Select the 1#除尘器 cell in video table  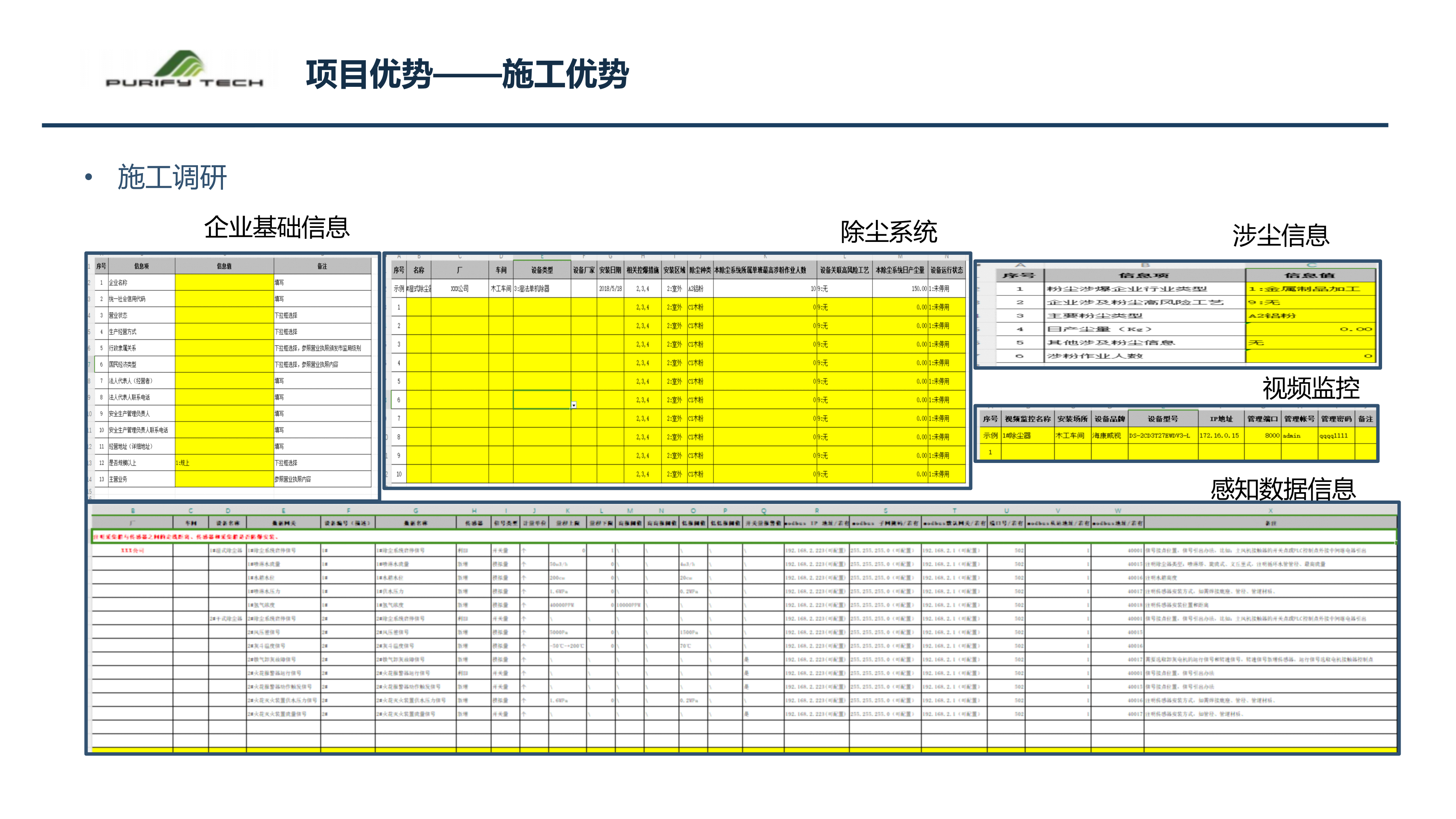(1028, 436)
